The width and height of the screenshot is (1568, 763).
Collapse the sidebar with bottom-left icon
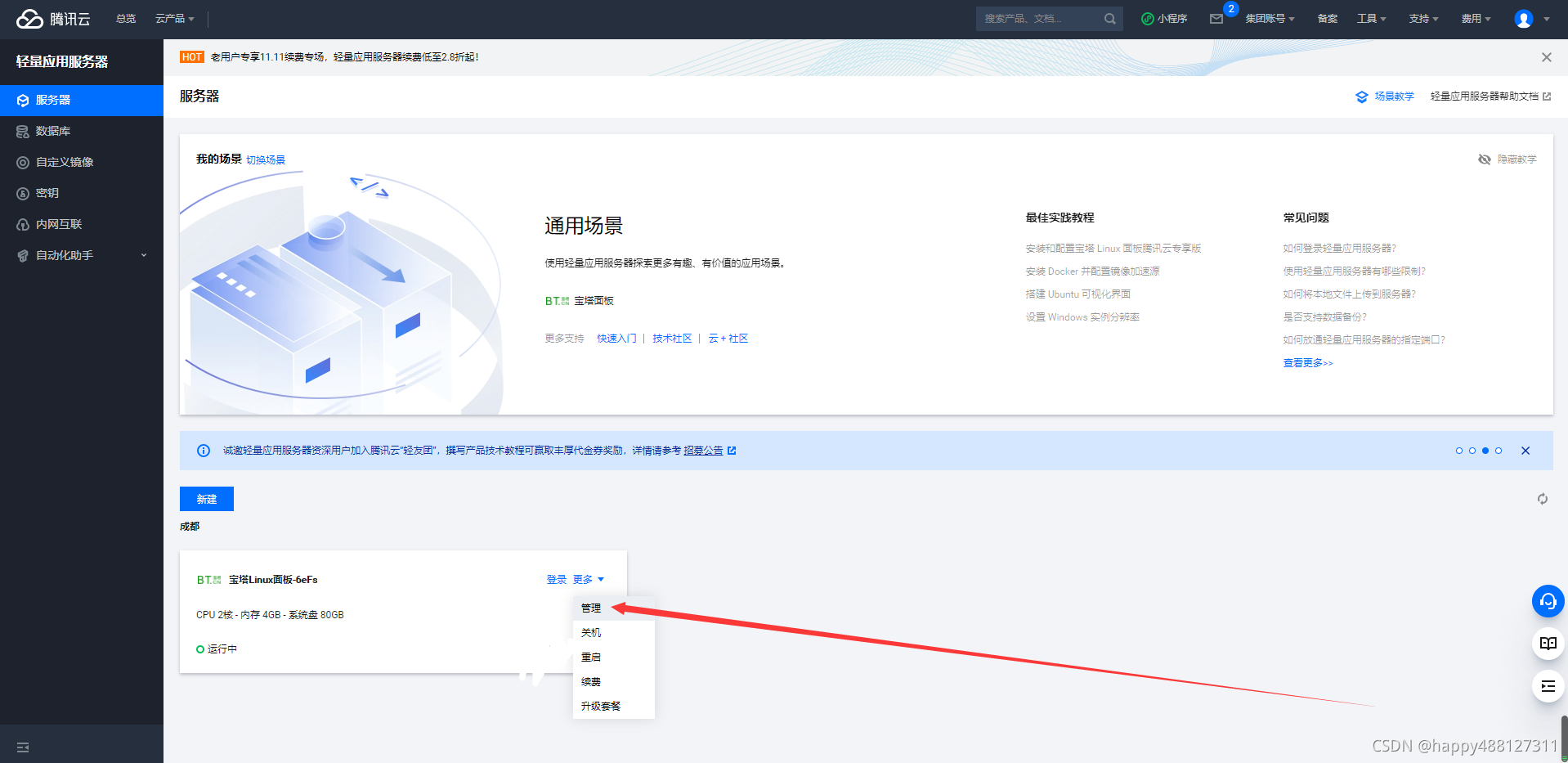[x=23, y=747]
